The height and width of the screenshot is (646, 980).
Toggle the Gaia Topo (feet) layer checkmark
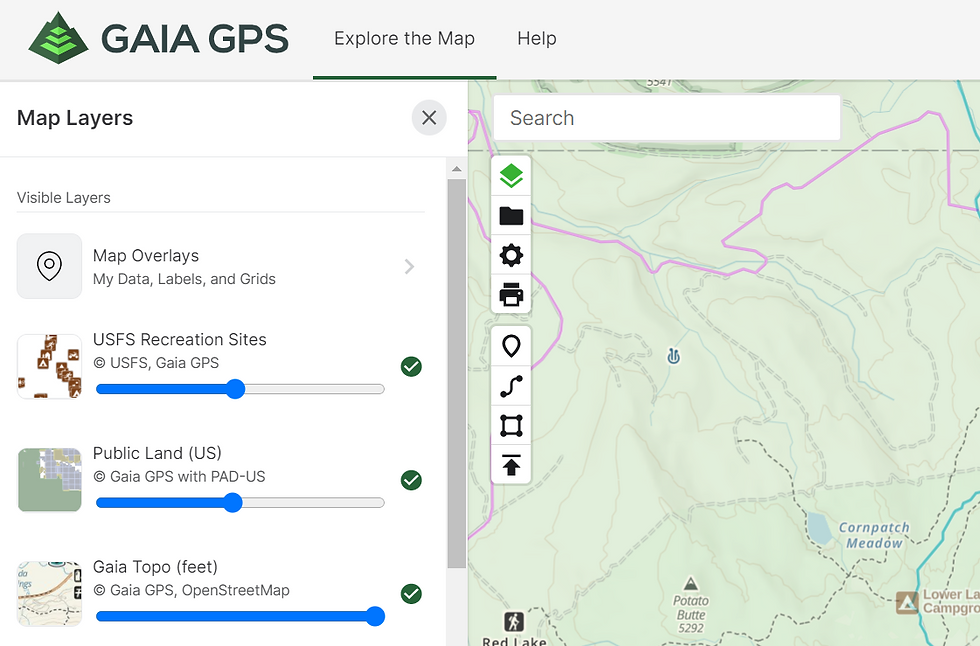411,594
